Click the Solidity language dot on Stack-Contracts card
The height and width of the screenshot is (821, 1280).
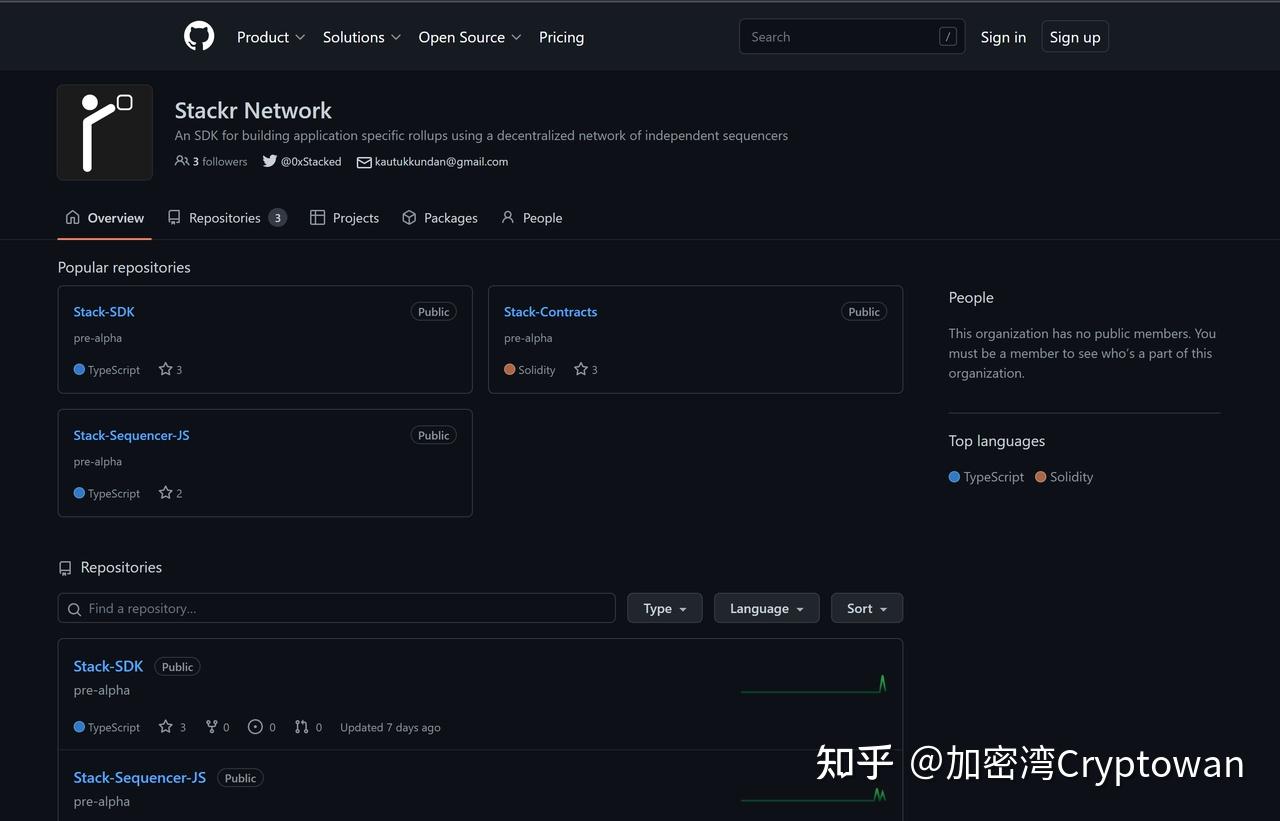pyautogui.click(x=510, y=370)
